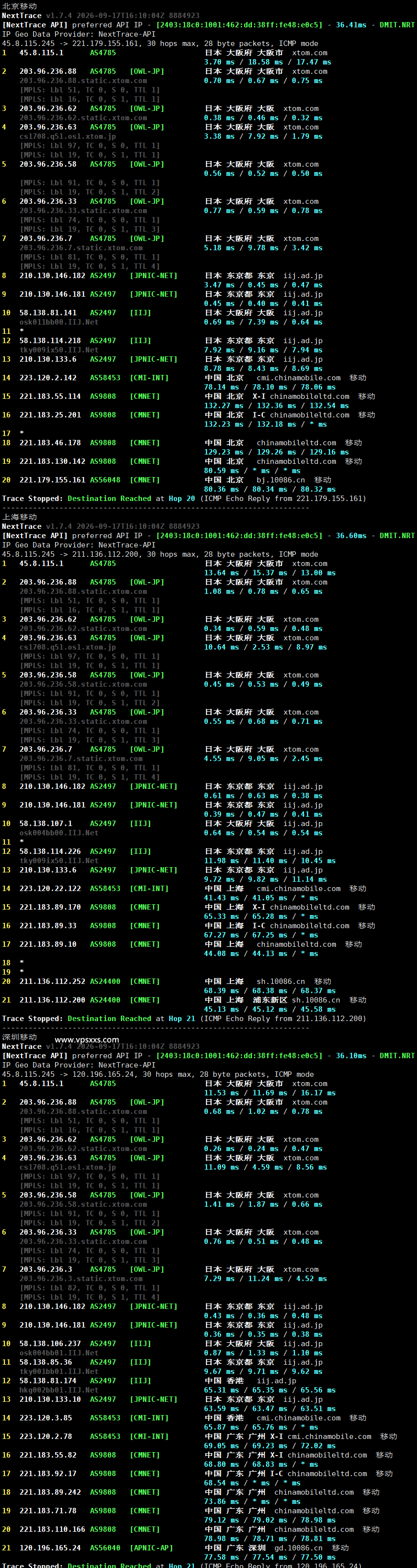This screenshot has width=417, height=1568.
Task: Click hop IP 221.183.55.114
Action: coord(50,396)
